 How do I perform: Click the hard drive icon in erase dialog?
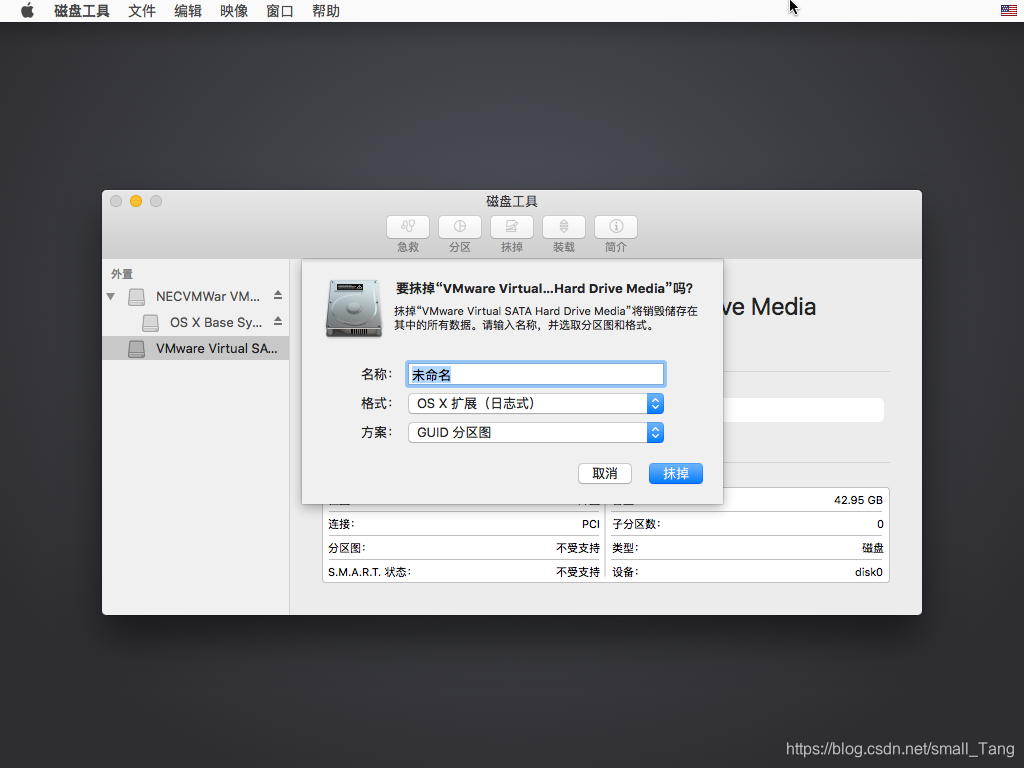coord(354,308)
